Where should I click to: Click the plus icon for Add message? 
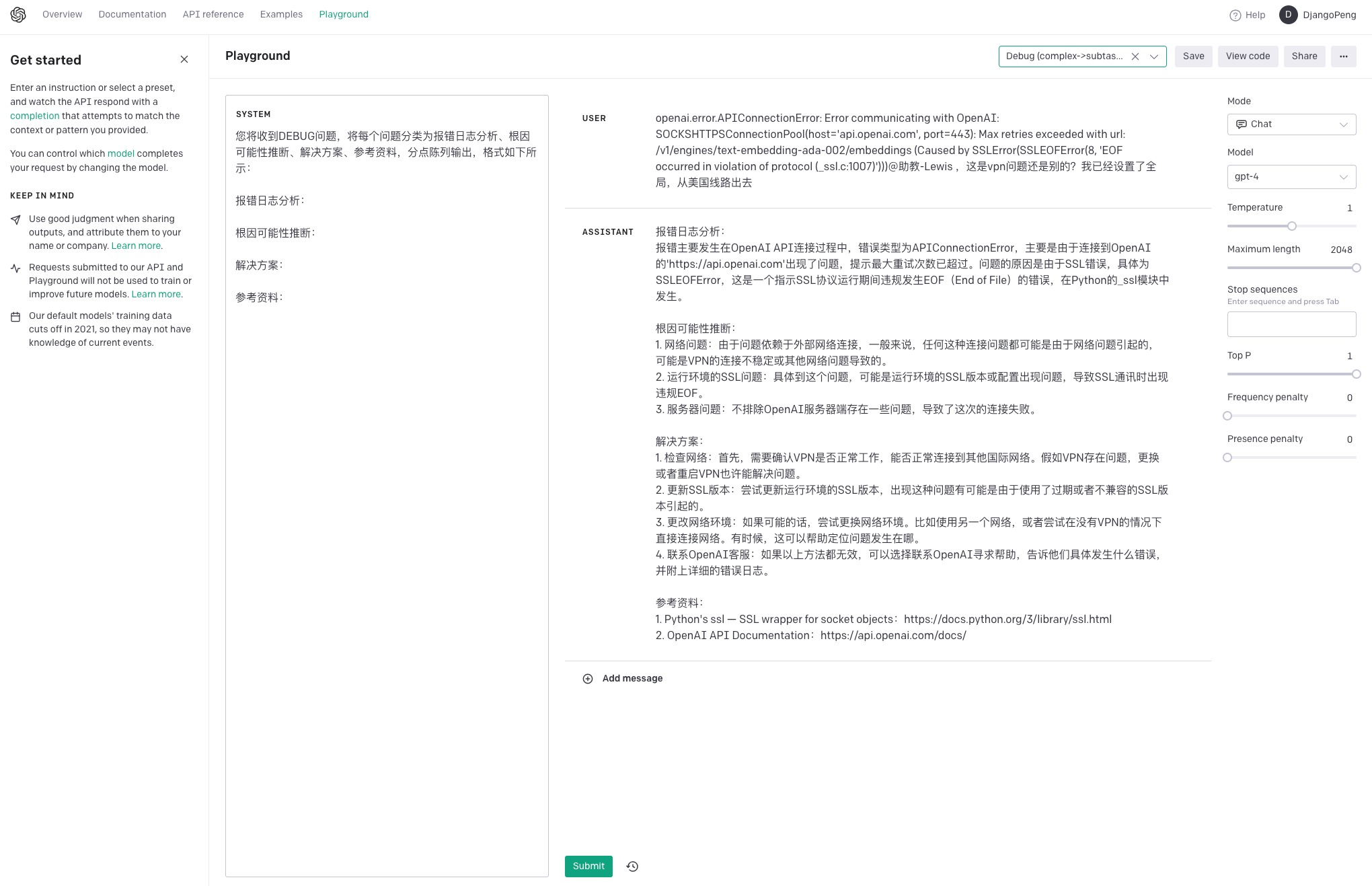click(x=588, y=679)
